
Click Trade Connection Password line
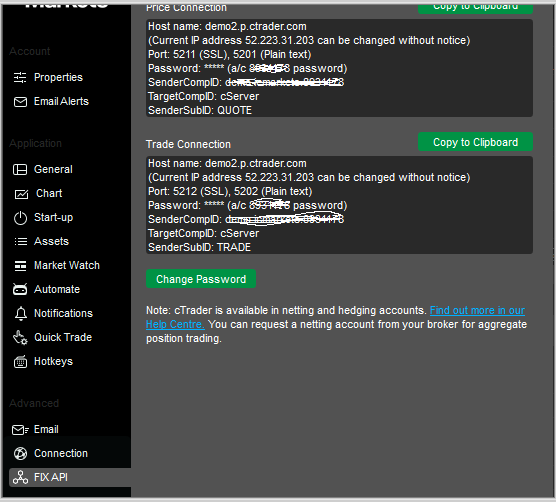tap(248, 205)
